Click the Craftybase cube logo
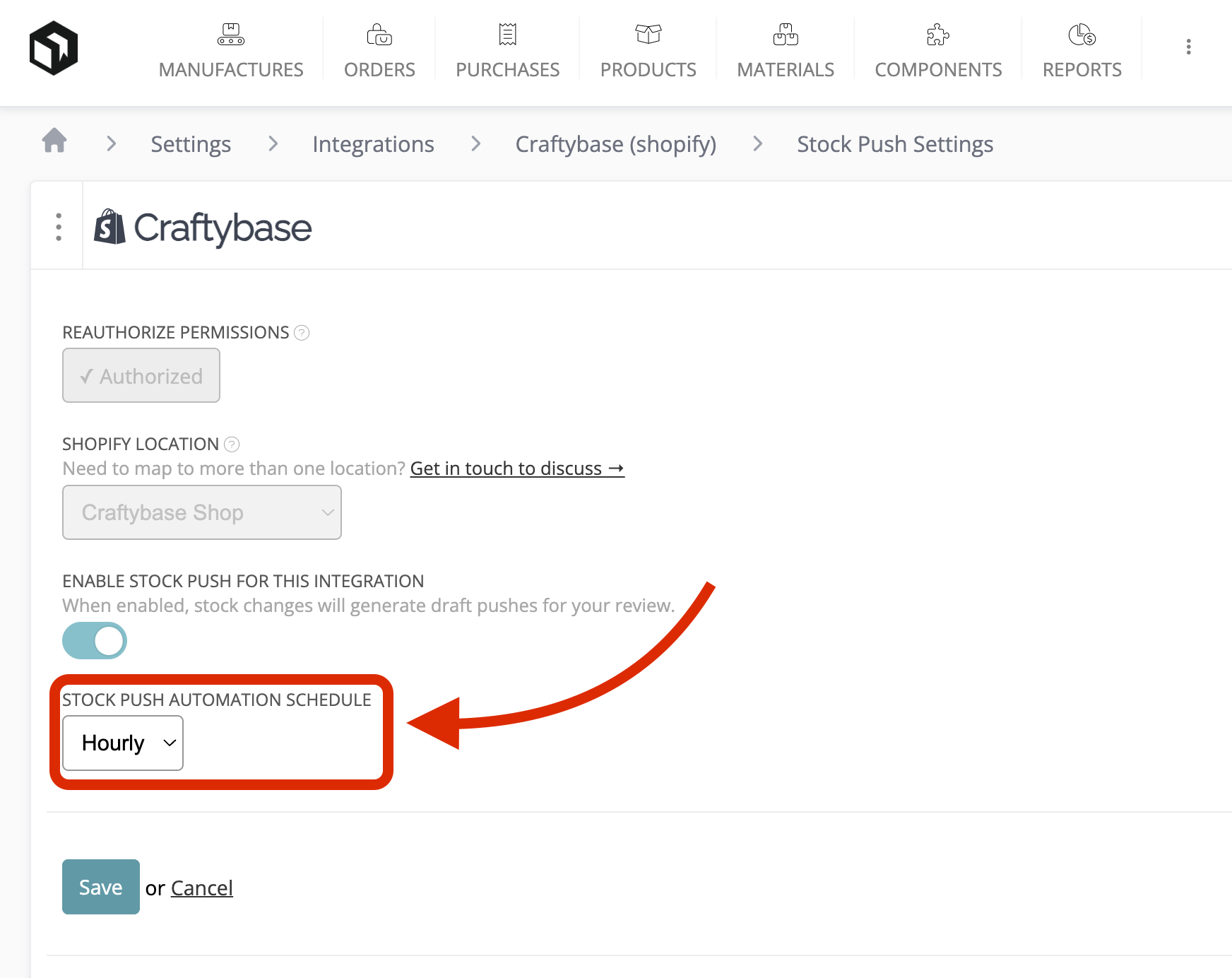1232x978 pixels. [x=54, y=48]
